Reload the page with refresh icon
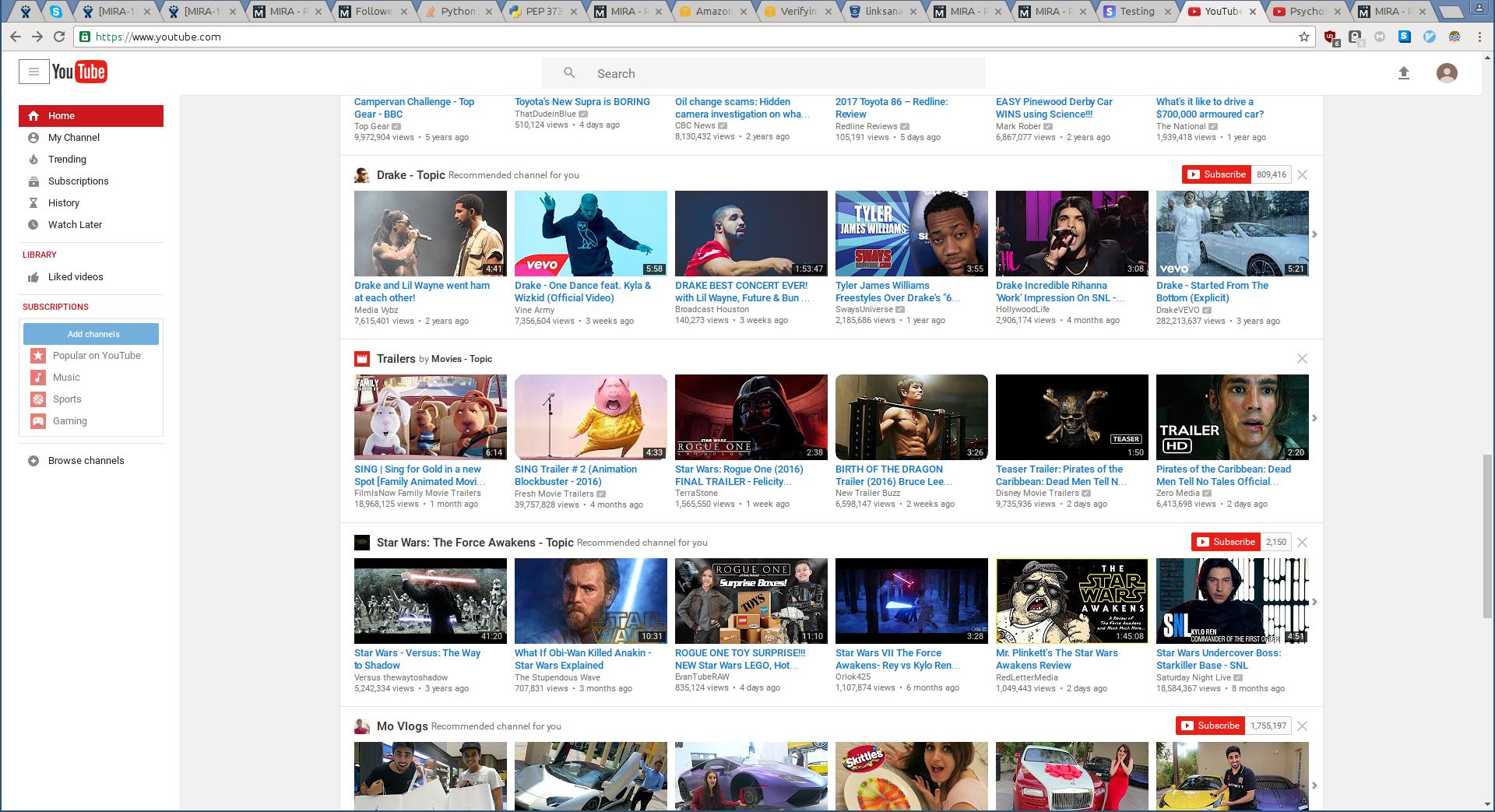The image size is (1495, 812). point(59,37)
